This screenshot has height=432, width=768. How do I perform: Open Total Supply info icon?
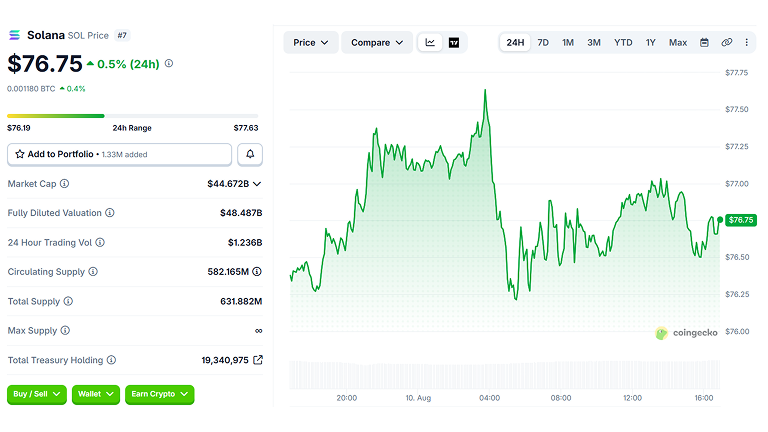[x=68, y=301]
